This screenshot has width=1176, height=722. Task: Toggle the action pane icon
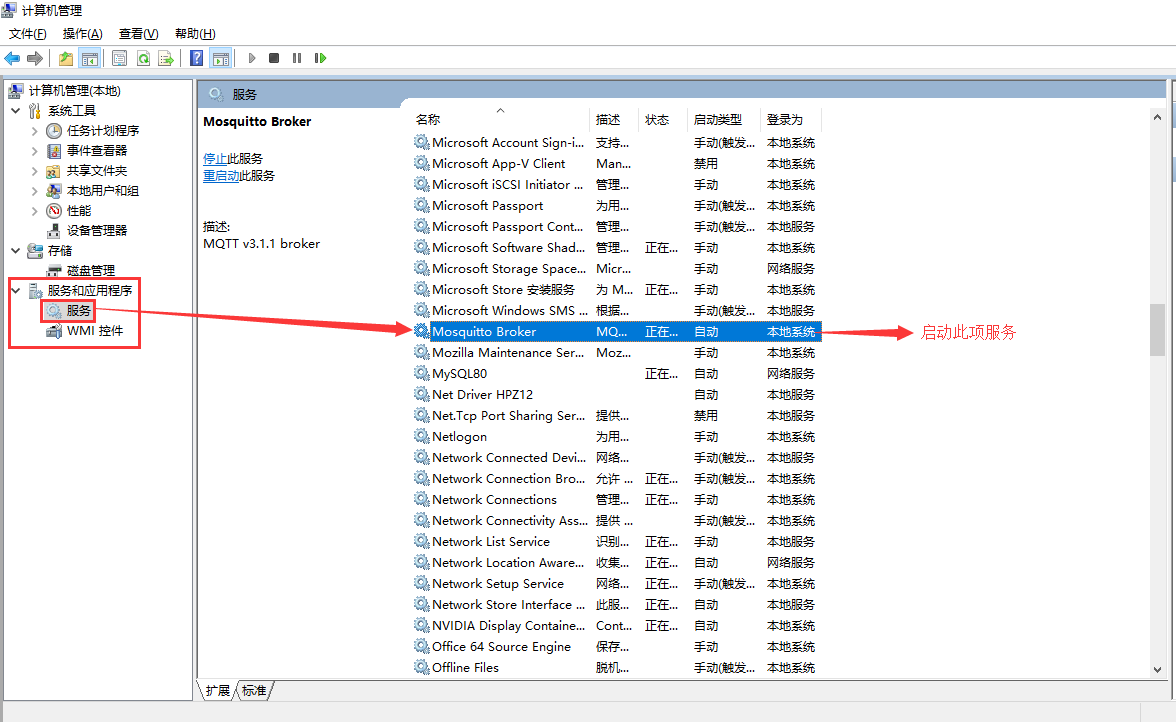point(221,57)
